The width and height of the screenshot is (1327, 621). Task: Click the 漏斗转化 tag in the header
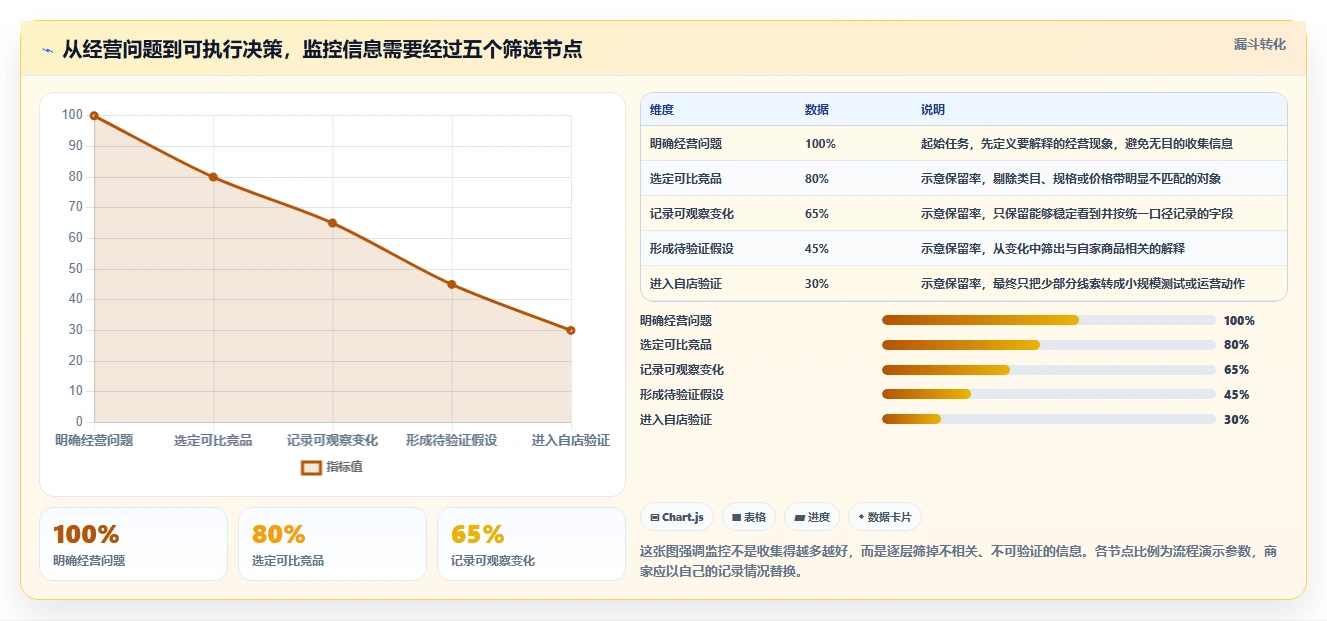pos(1259,44)
